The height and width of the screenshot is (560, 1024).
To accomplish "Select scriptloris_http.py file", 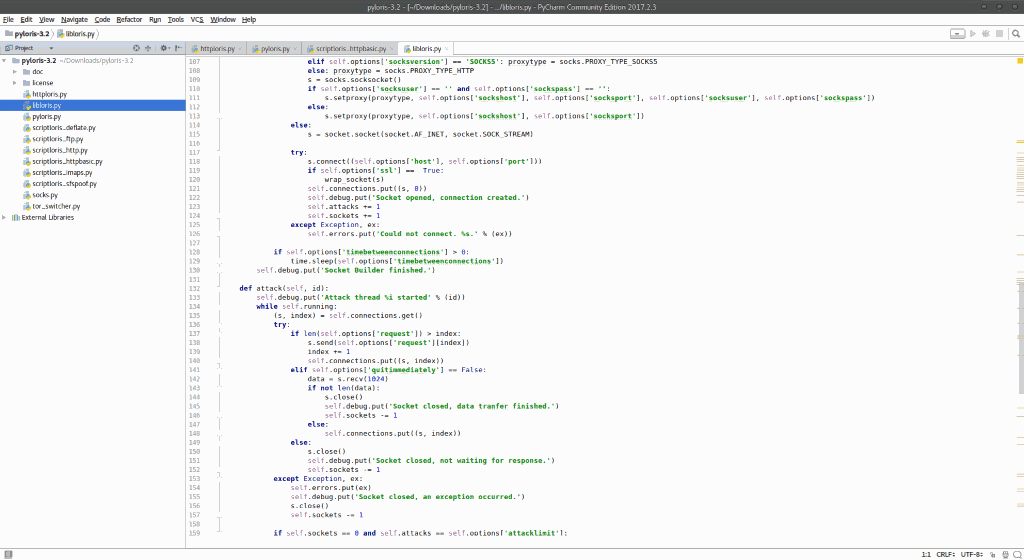I will pos(59,150).
